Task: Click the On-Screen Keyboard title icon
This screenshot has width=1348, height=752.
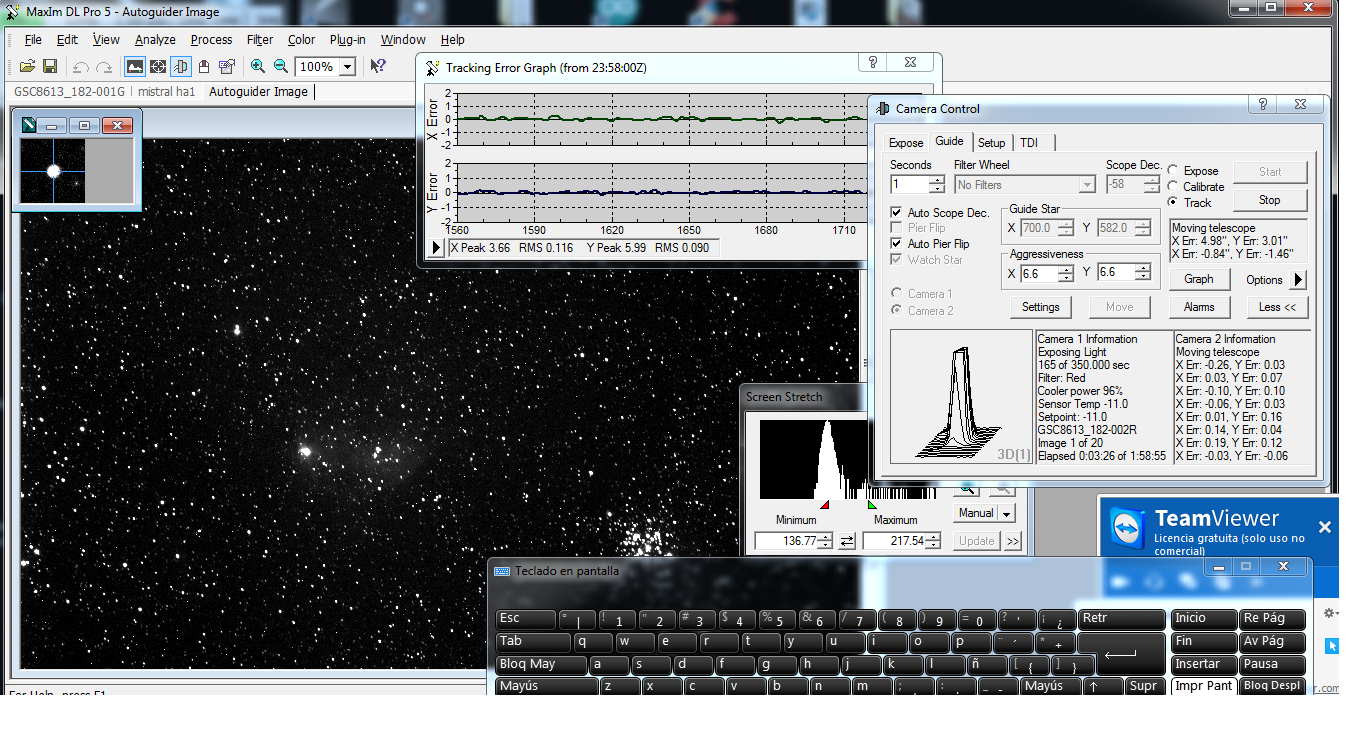Action: (x=502, y=571)
